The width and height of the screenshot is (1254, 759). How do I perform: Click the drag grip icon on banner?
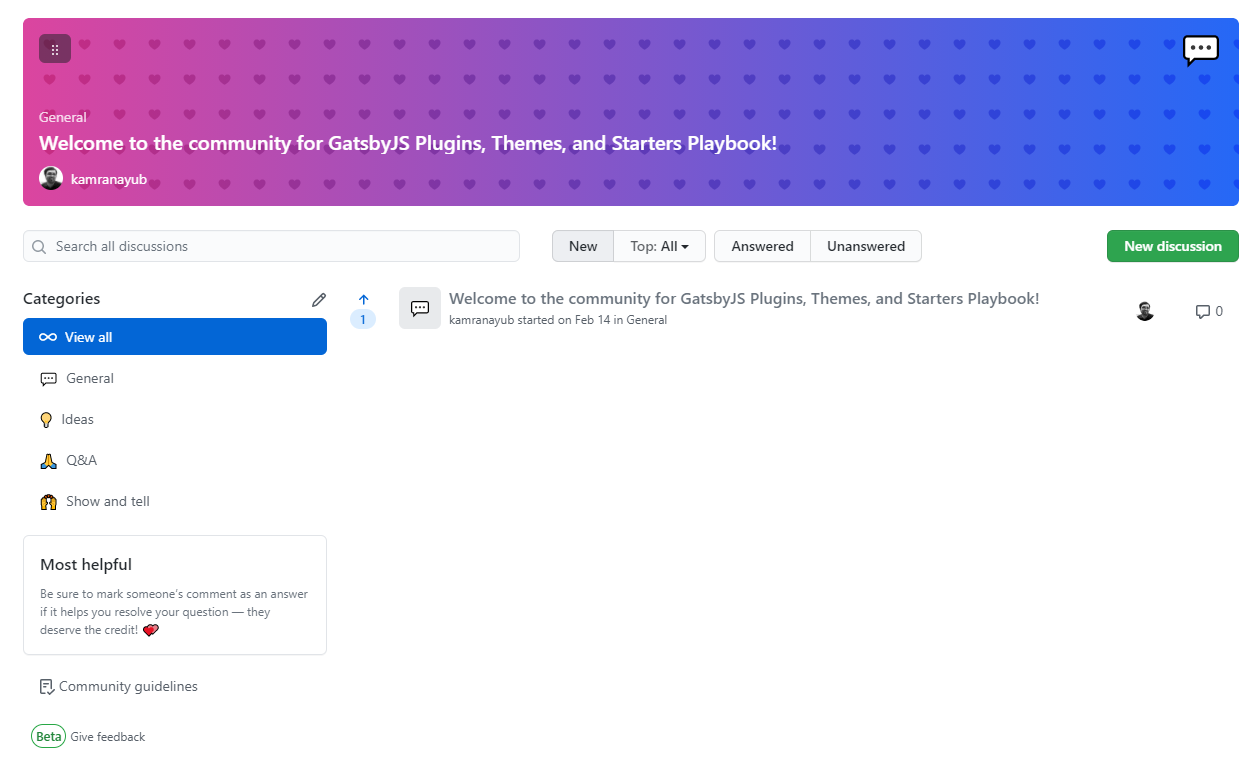click(x=55, y=49)
